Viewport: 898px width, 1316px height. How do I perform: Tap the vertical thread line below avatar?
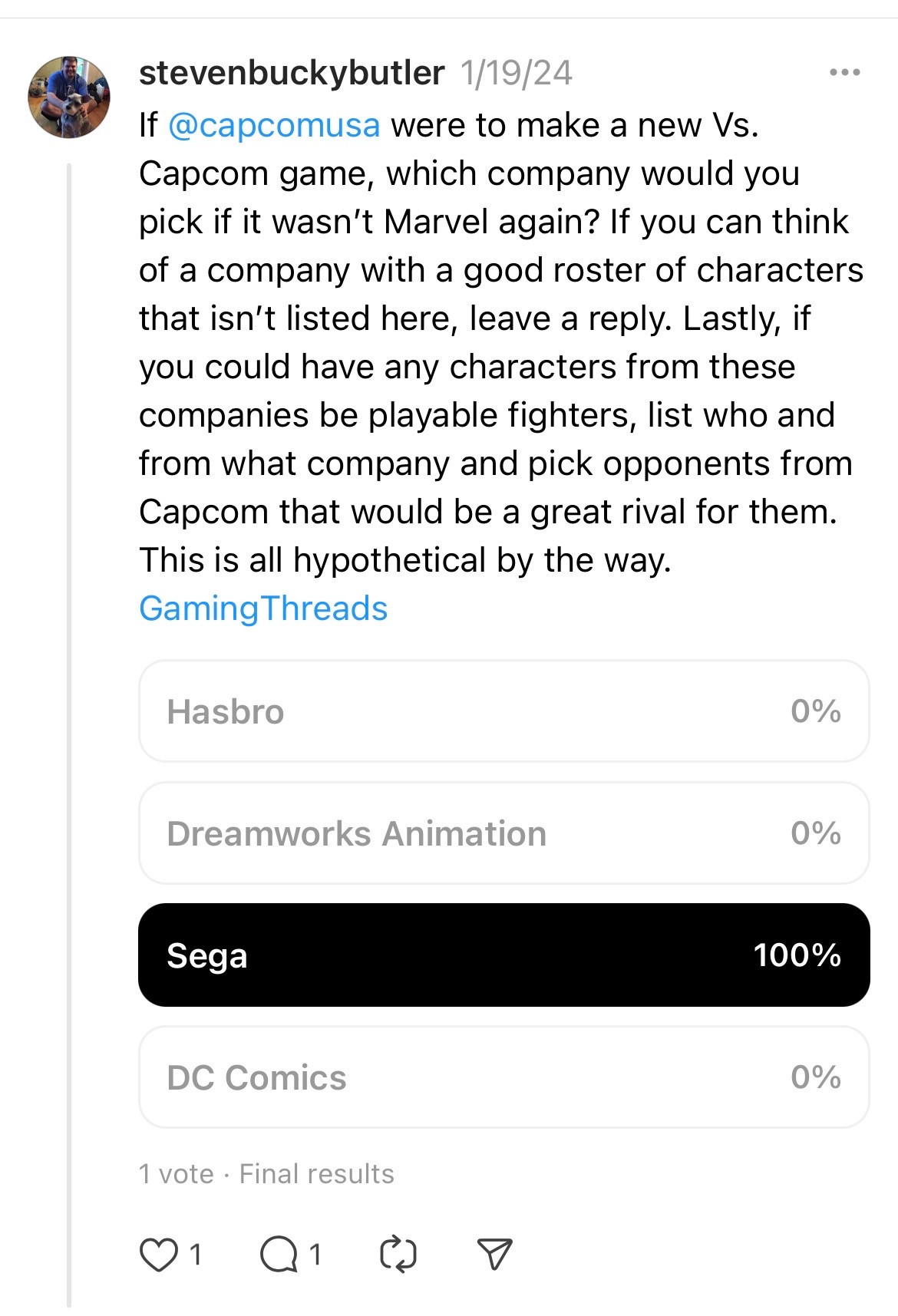(x=69, y=734)
